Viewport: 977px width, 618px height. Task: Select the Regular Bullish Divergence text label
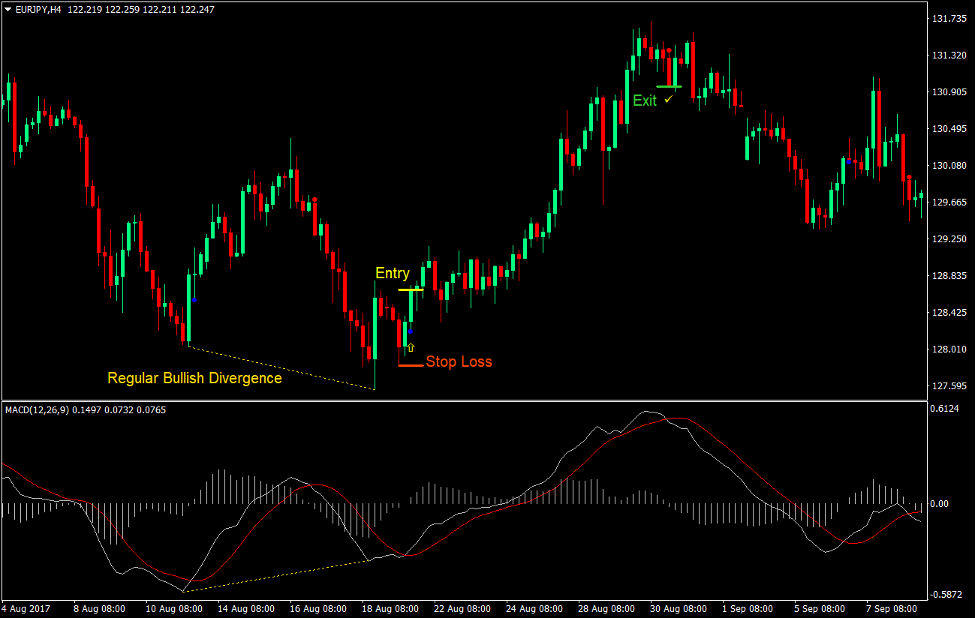(x=194, y=378)
